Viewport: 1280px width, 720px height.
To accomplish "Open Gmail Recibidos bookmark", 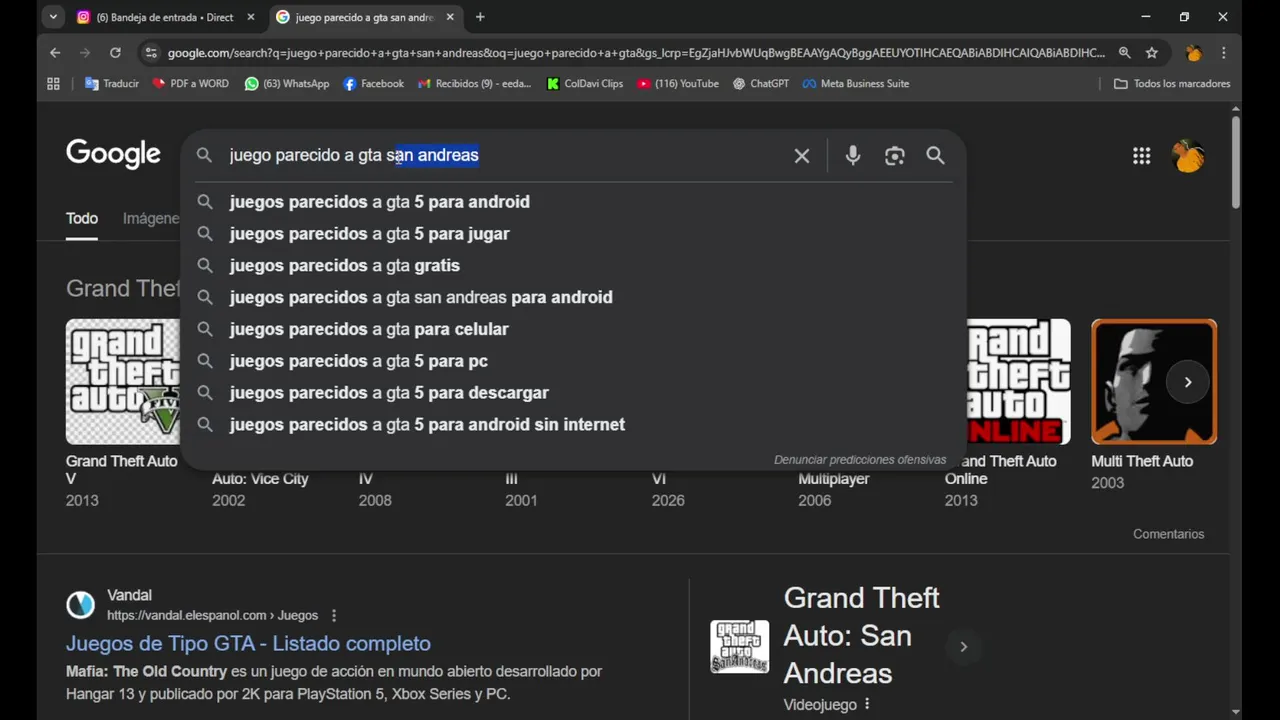I will pos(474,84).
